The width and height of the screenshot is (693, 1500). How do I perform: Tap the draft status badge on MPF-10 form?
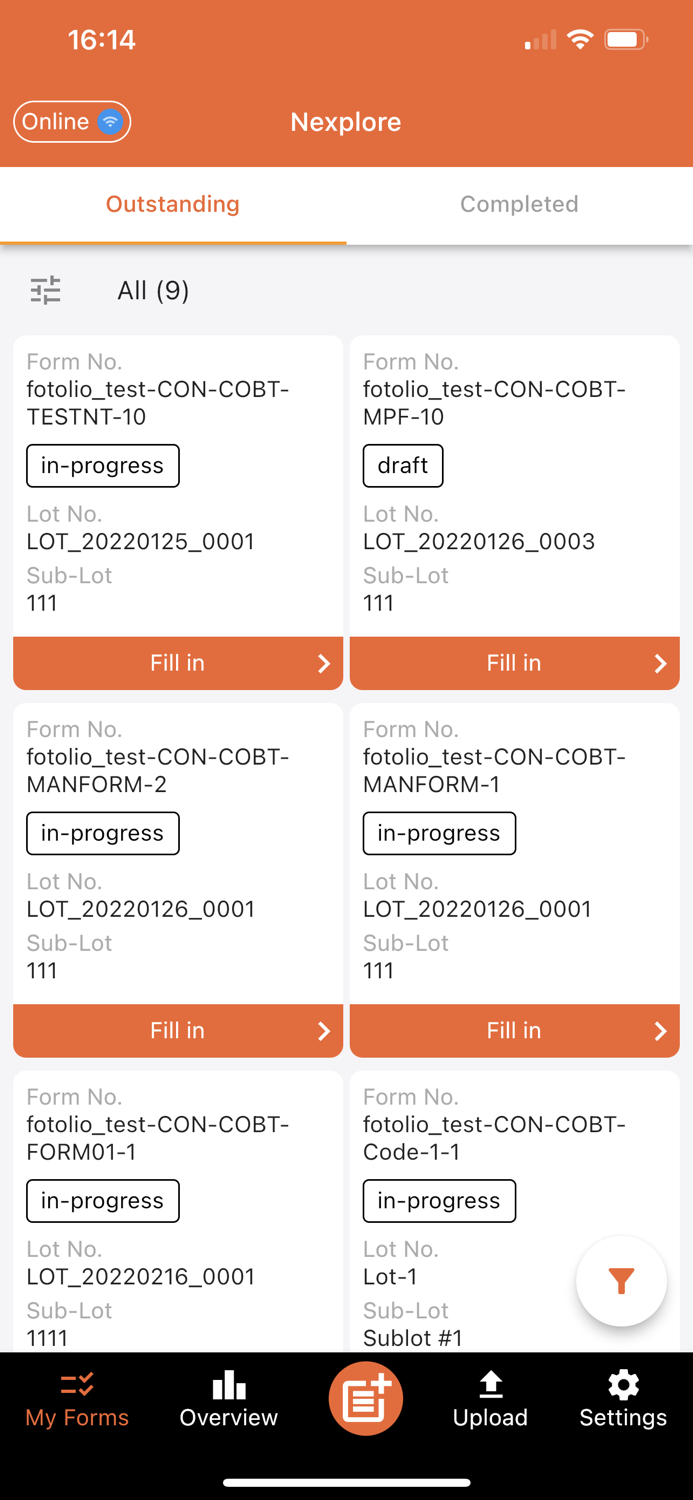tap(403, 465)
